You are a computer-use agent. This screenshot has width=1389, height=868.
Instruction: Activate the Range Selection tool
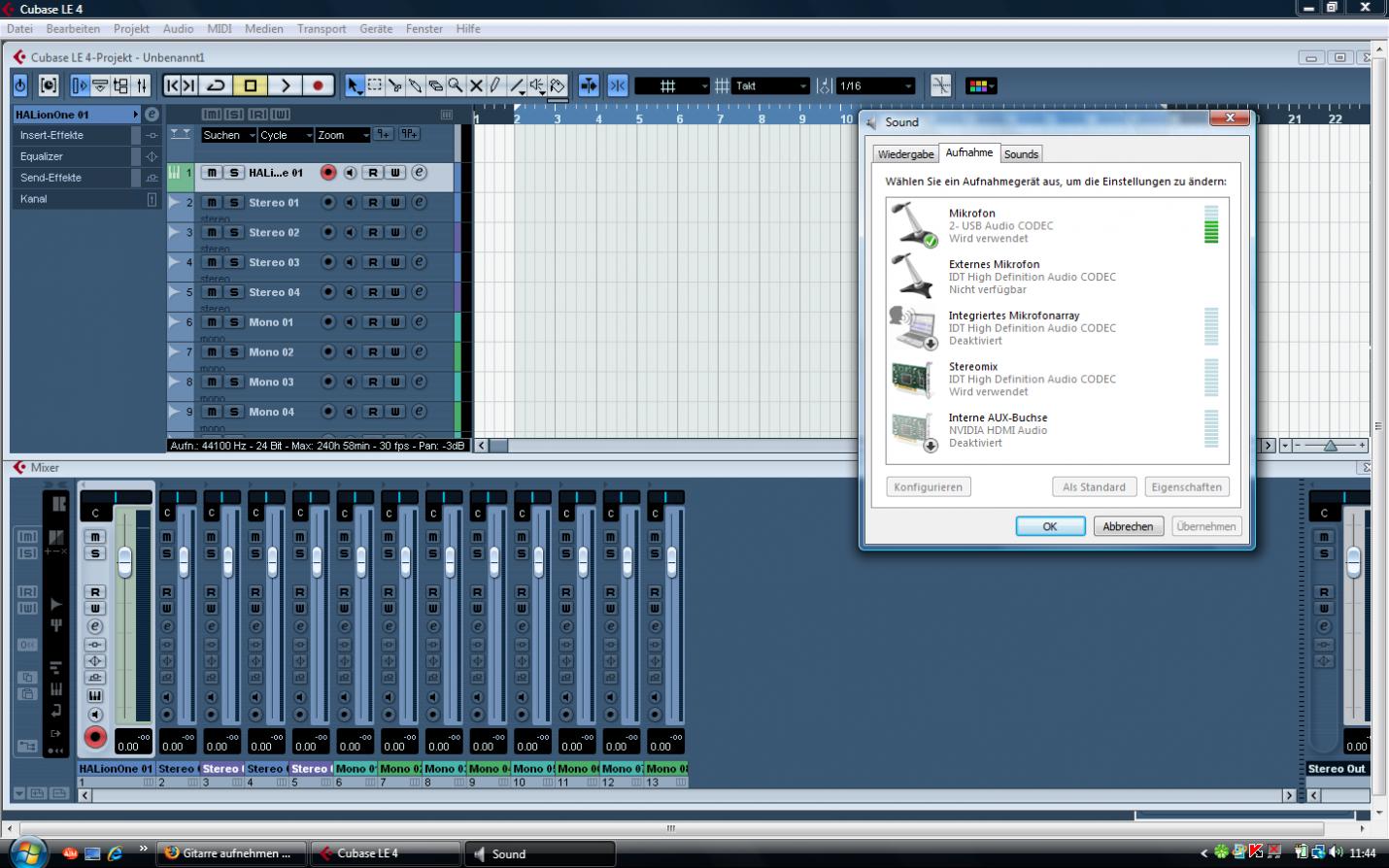tap(375, 85)
